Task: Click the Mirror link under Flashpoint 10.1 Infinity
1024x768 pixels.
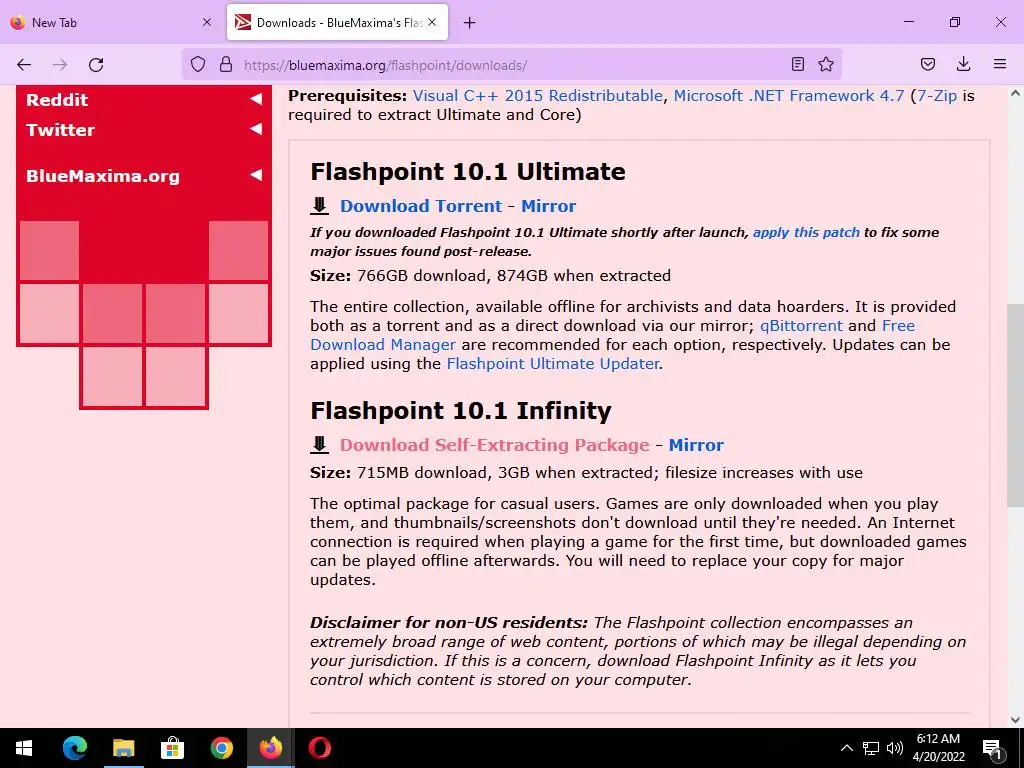Action: coord(696,445)
